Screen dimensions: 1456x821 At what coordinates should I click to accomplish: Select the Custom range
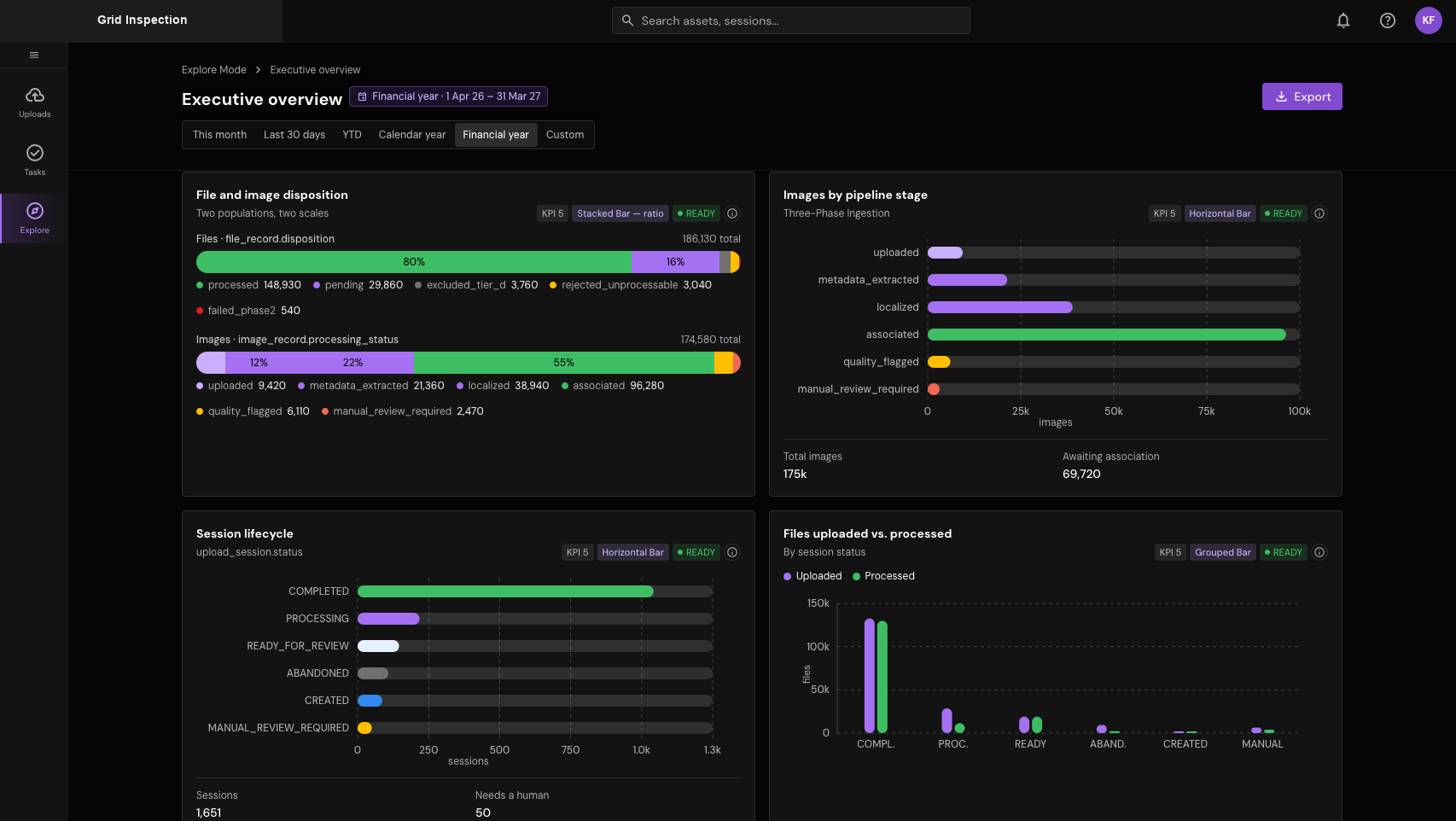(565, 135)
